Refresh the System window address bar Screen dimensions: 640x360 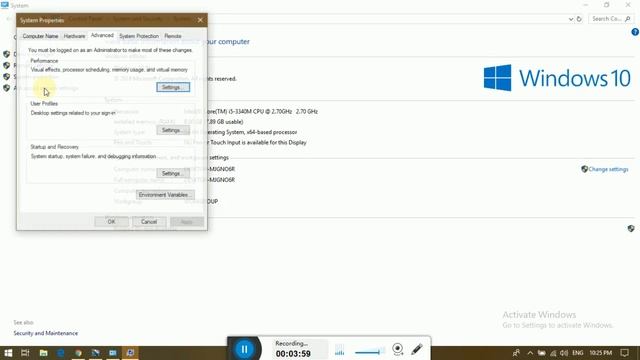coord(579,19)
